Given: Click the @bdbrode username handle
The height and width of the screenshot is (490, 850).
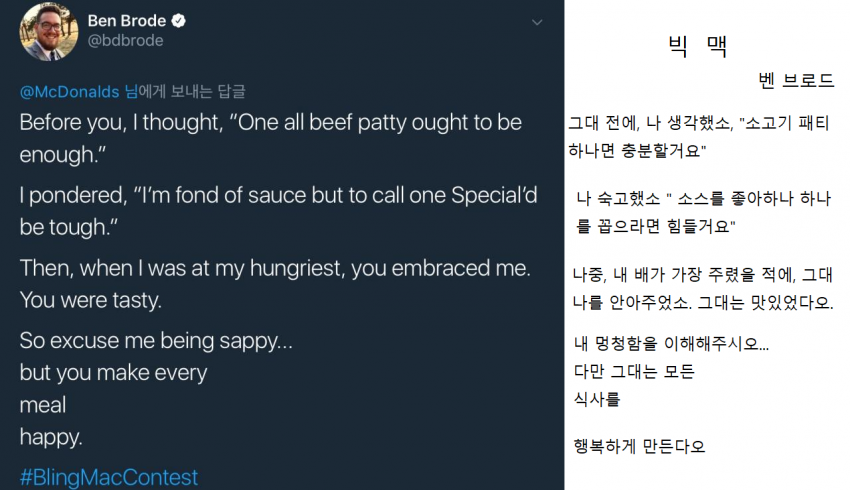Looking at the screenshot, I should click(126, 41).
